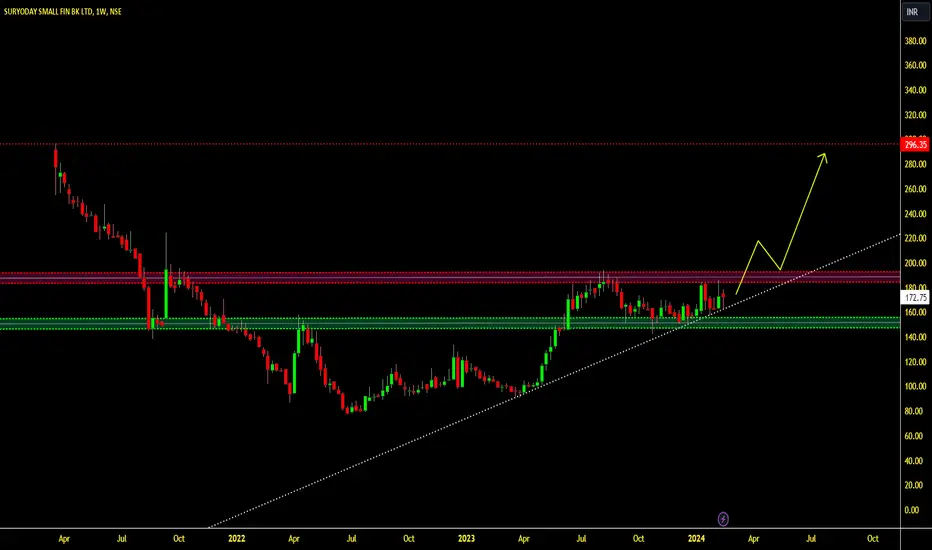The height and width of the screenshot is (550, 932).
Task: Click the 220.00 price axis label
Action: pos(915,238)
